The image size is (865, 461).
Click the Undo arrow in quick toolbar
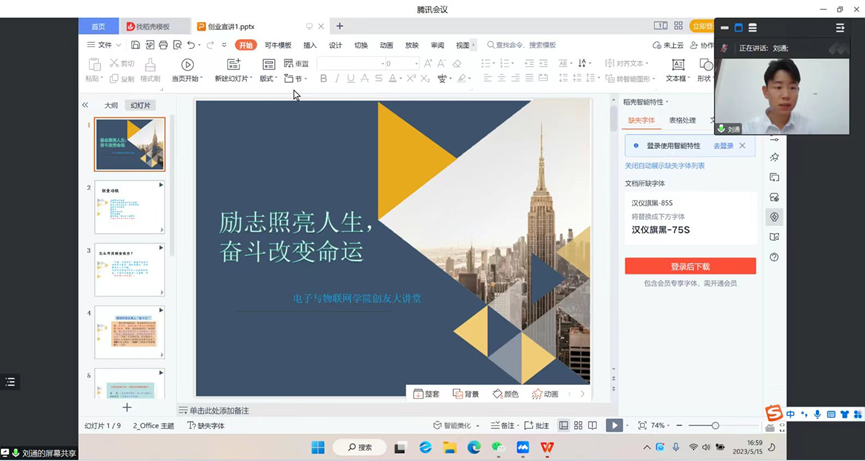[x=191, y=45]
